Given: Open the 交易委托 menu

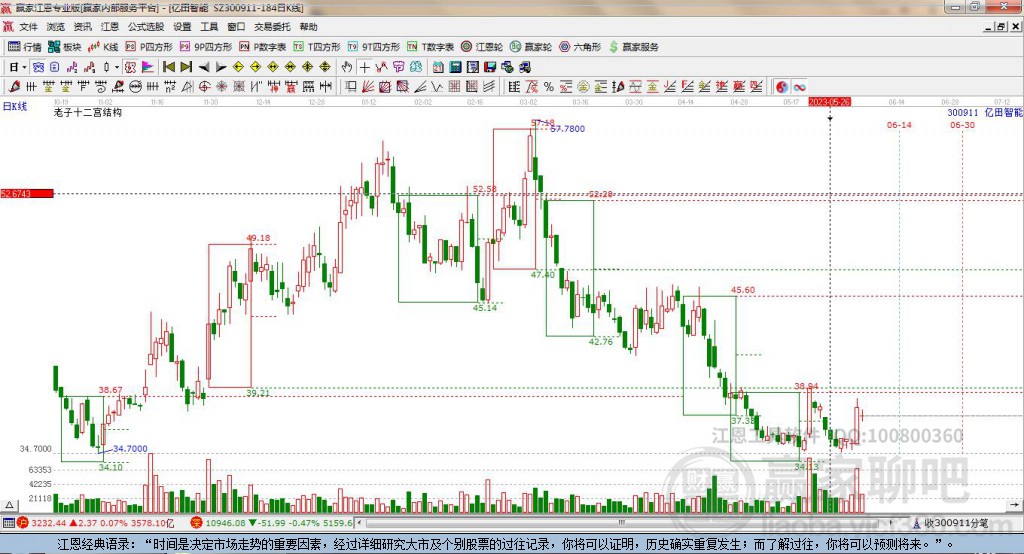Looking at the screenshot, I should click(x=272, y=27).
